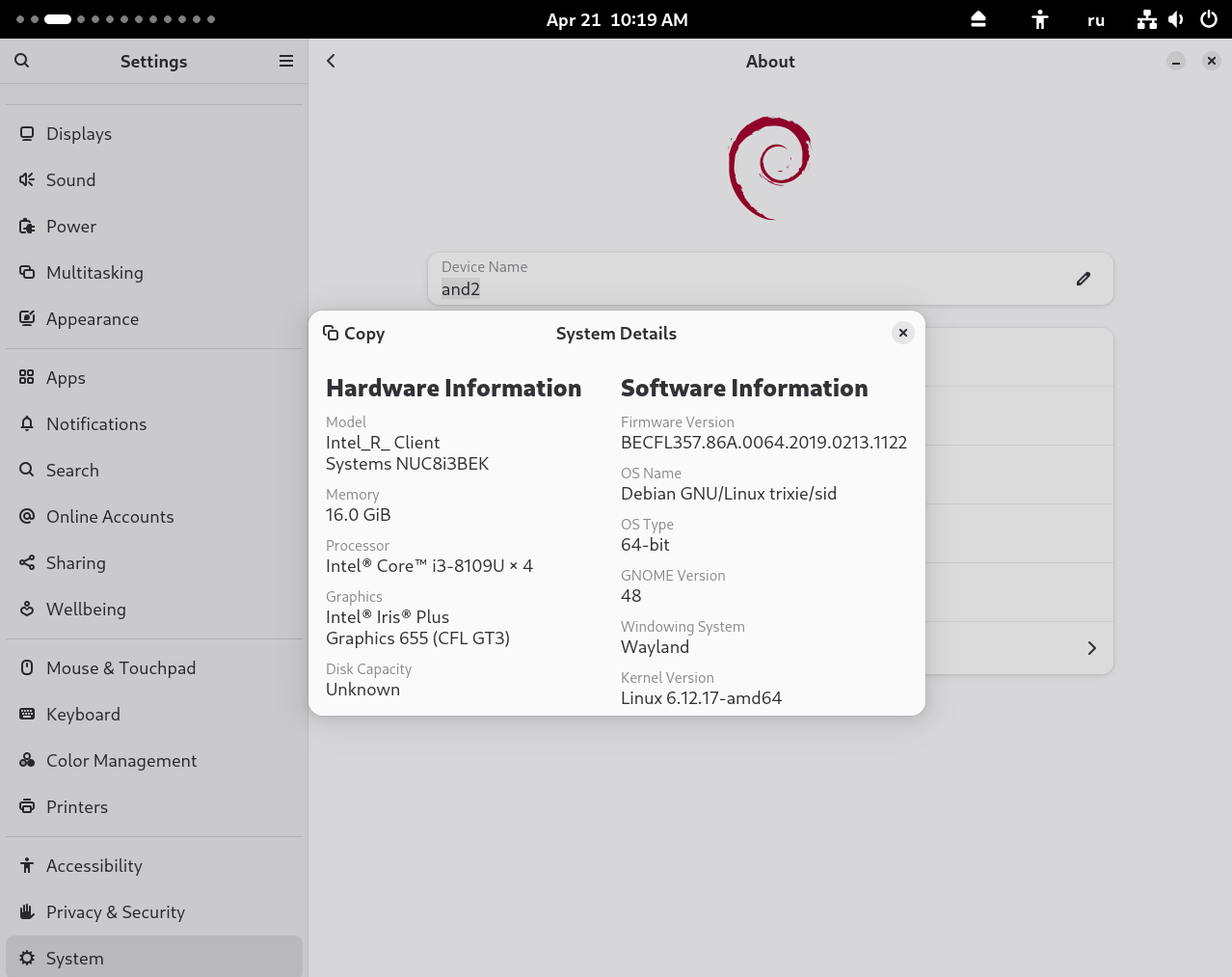Select the Processor value text
The image size is (1232, 977).
pyautogui.click(x=429, y=566)
